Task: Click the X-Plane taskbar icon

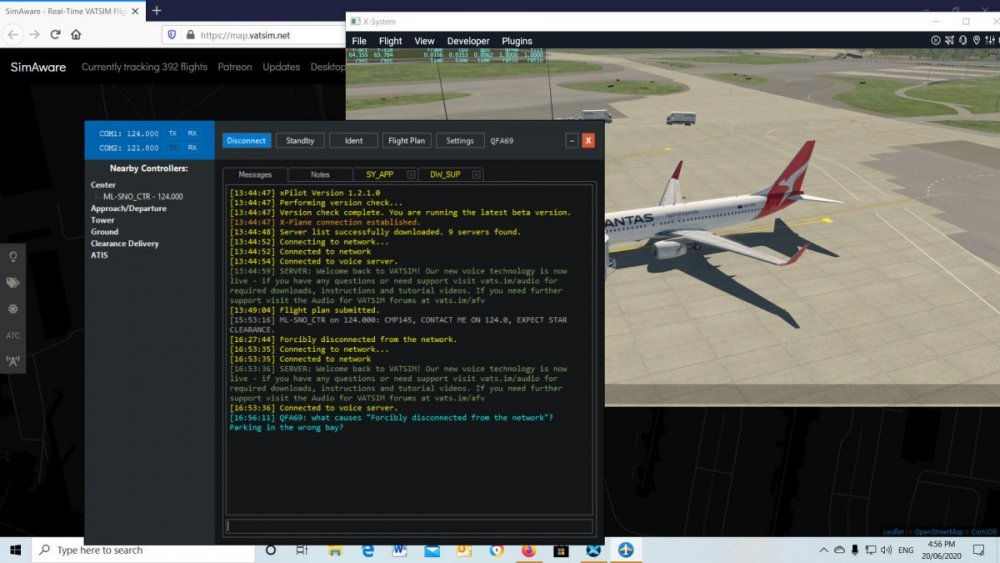Action: tap(594, 550)
